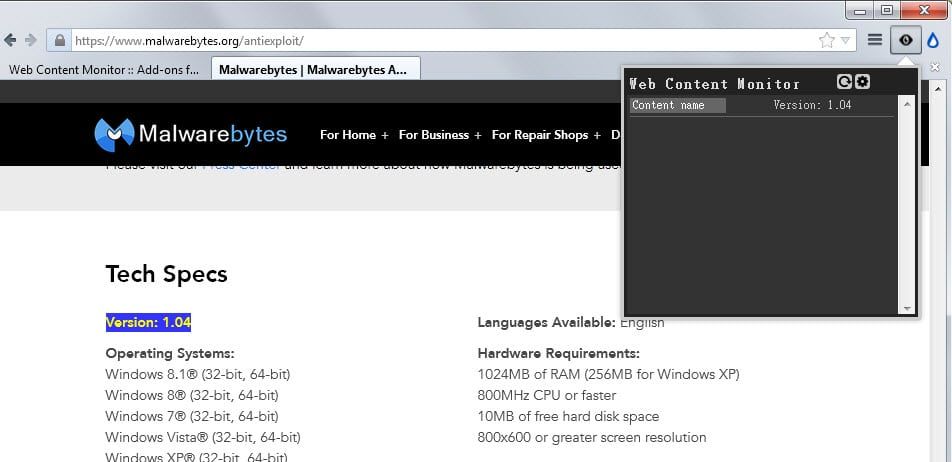Image resolution: width=952 pixels, height=462 pixels.
Task: Click the address bar URL field
Action: [x=443, y=41]
